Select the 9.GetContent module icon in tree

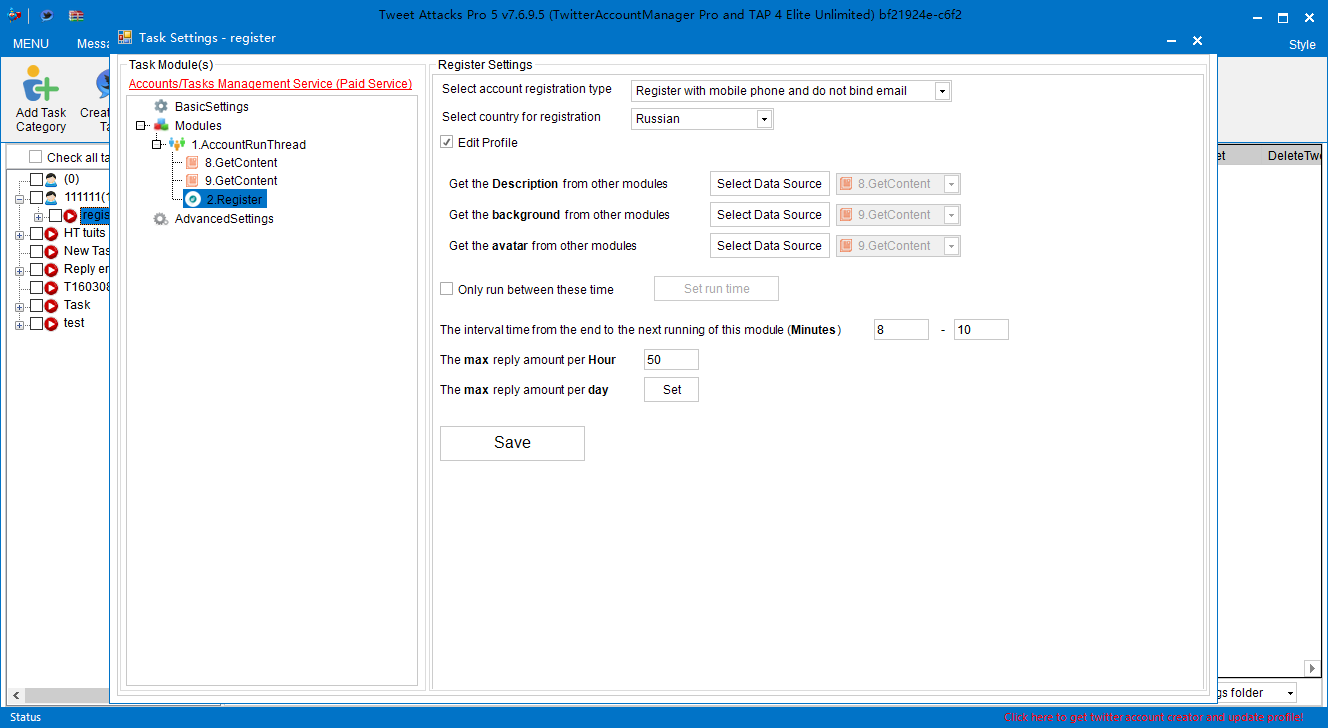(x=192, y=180)
